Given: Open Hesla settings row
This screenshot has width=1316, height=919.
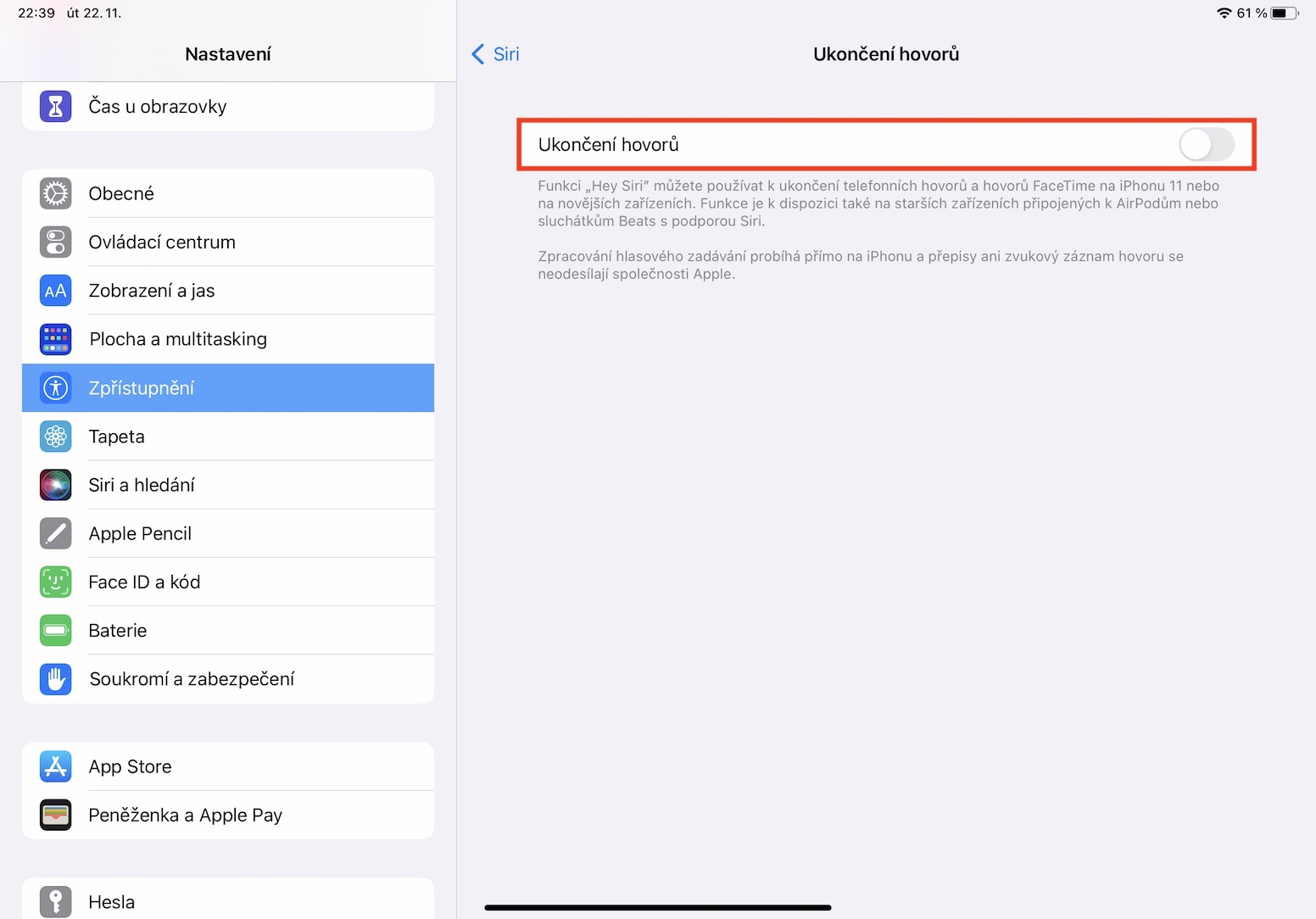Looking at the screenshot, I should point(227,901).
